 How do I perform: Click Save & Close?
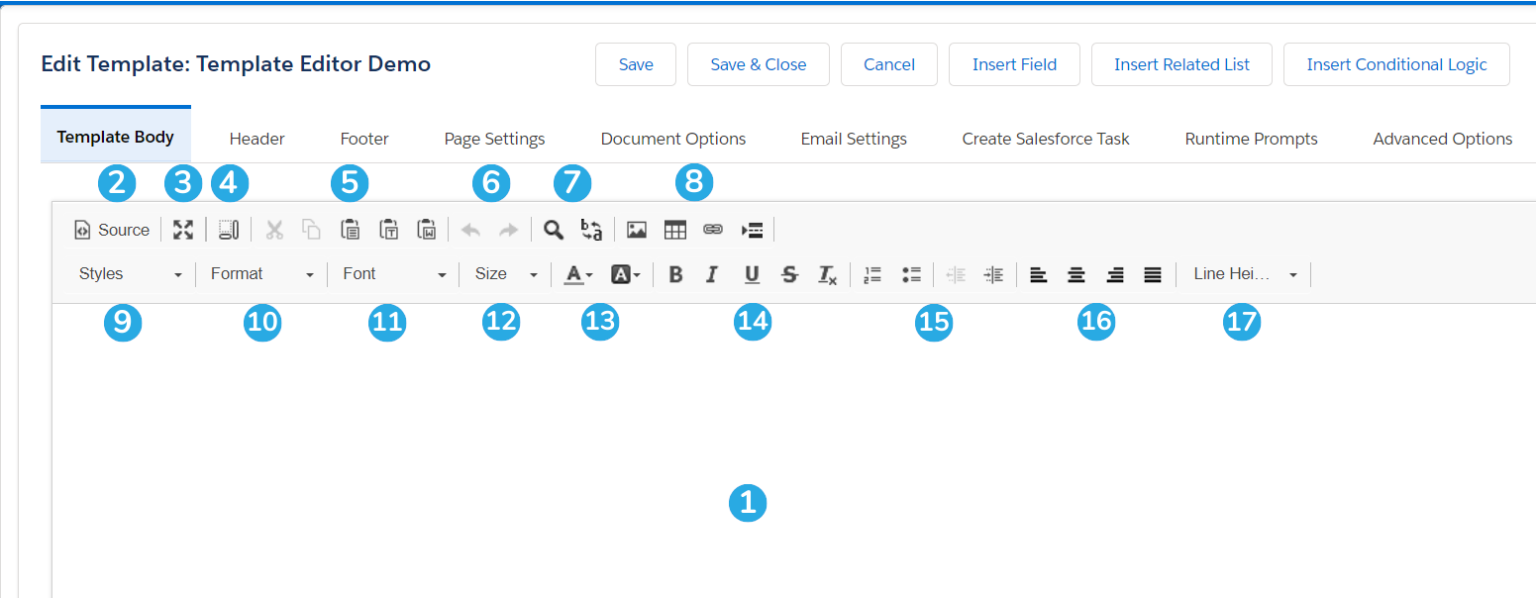758,64
